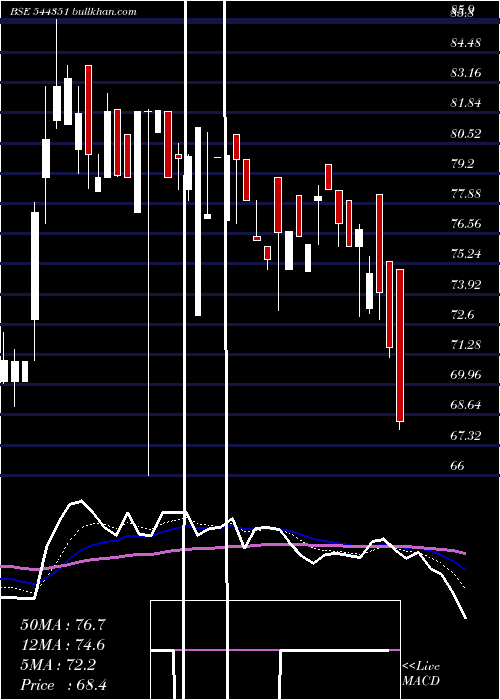Image resolution: width=500 pixels, height=700 pixels.
Task: Click the 67.32 price axis label
Action: click(x=466, y=435)
